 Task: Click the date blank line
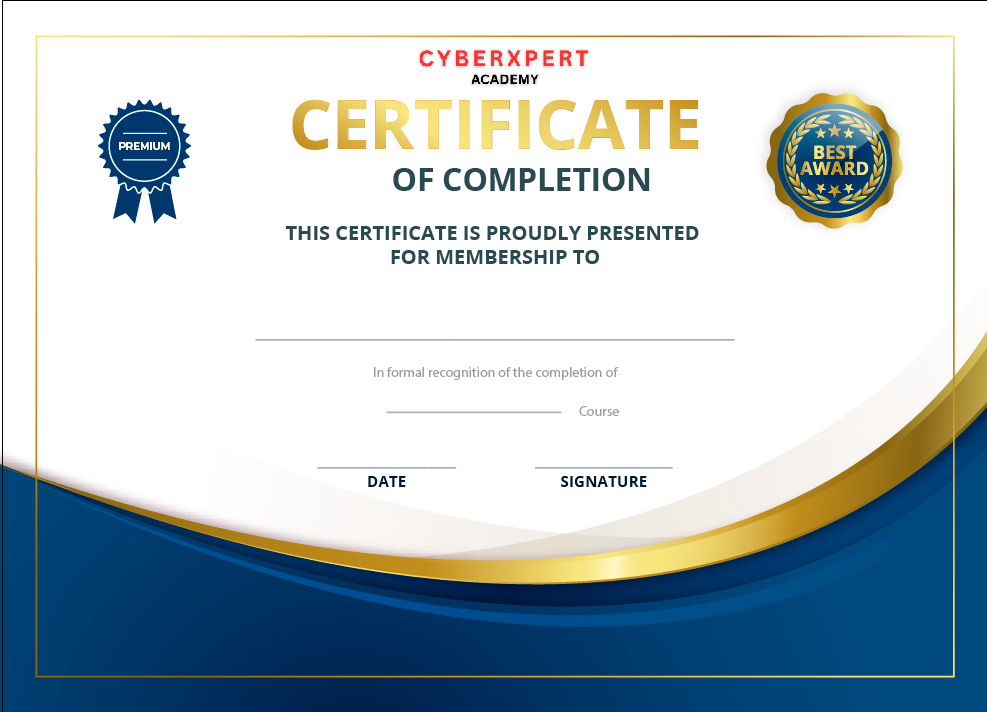(x=386, y=468)
